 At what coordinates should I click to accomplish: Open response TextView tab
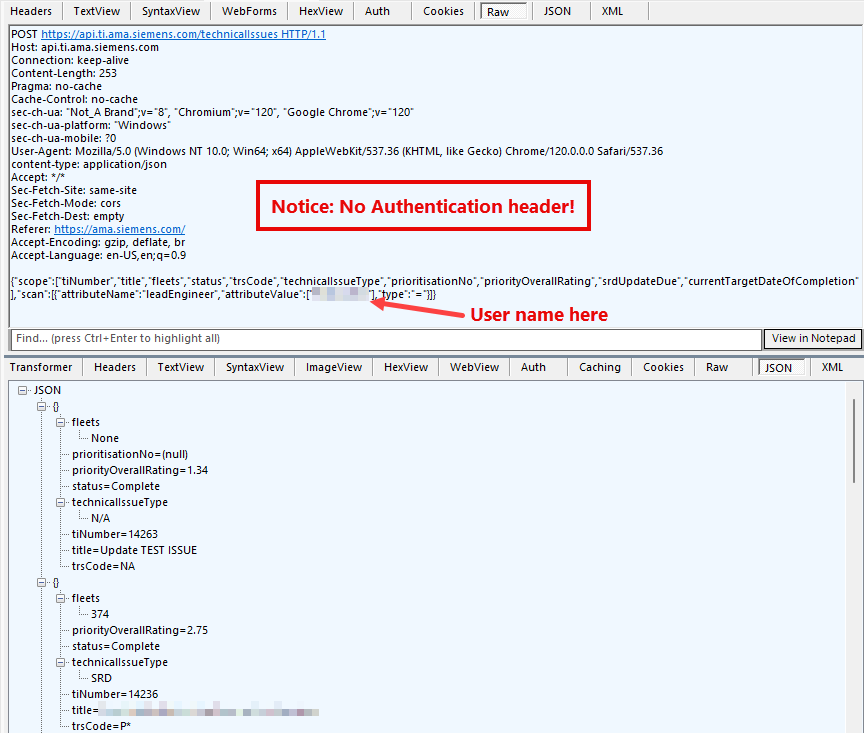[x=181, y=367]
